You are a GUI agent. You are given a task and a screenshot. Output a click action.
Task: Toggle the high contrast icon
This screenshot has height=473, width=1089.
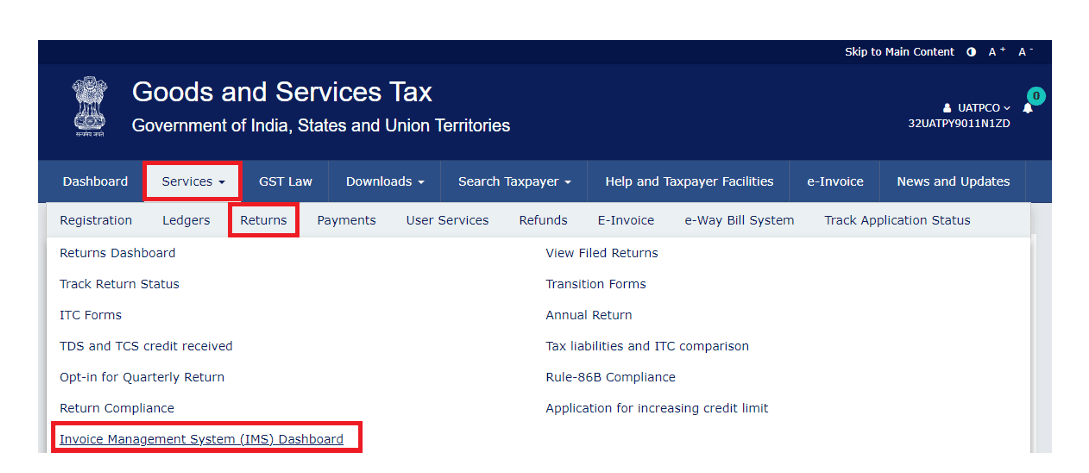click(971, 52)
